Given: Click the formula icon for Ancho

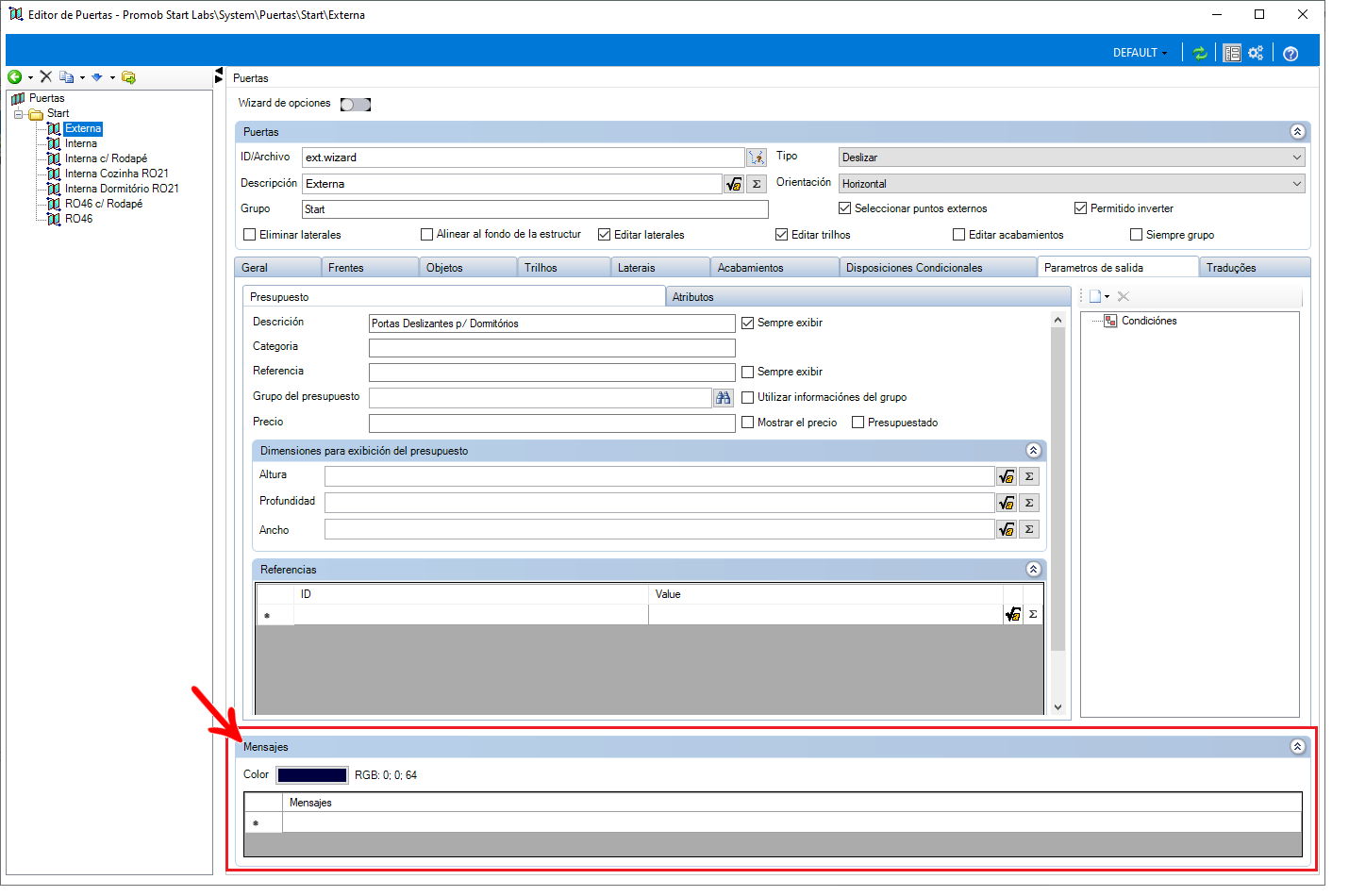Looking at the screenshot, I should coord(1007,529).
